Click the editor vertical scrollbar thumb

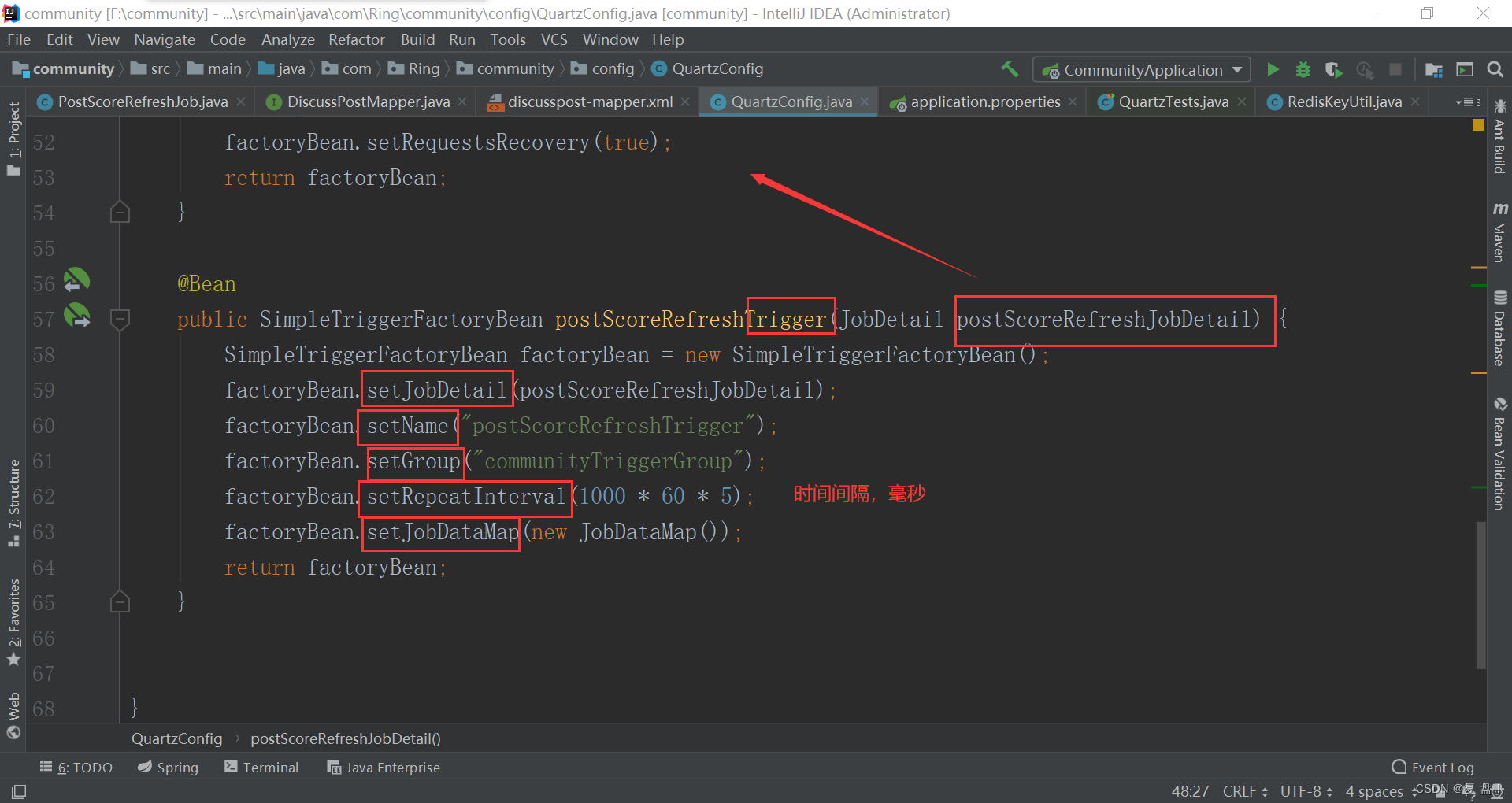click(x=1480, y=594)
